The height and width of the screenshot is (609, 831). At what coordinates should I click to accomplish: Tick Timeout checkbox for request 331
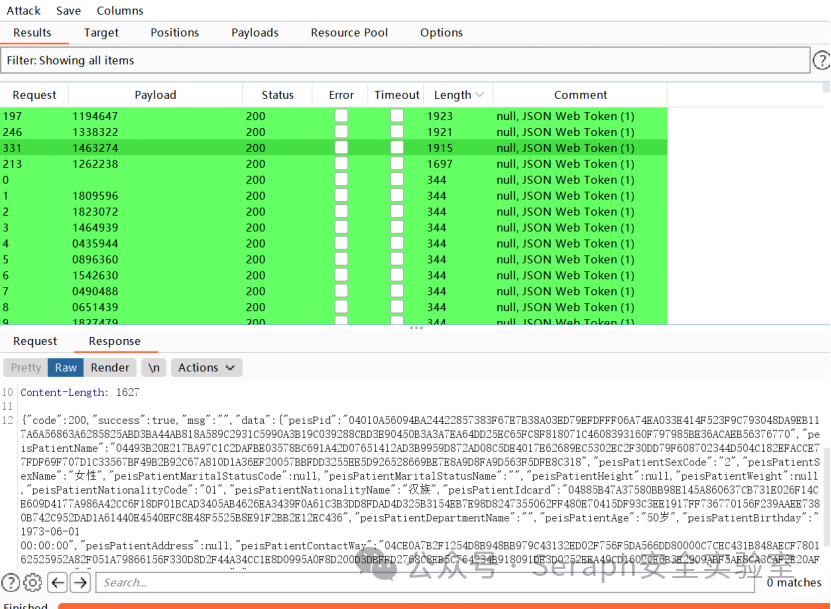point(397,147)
